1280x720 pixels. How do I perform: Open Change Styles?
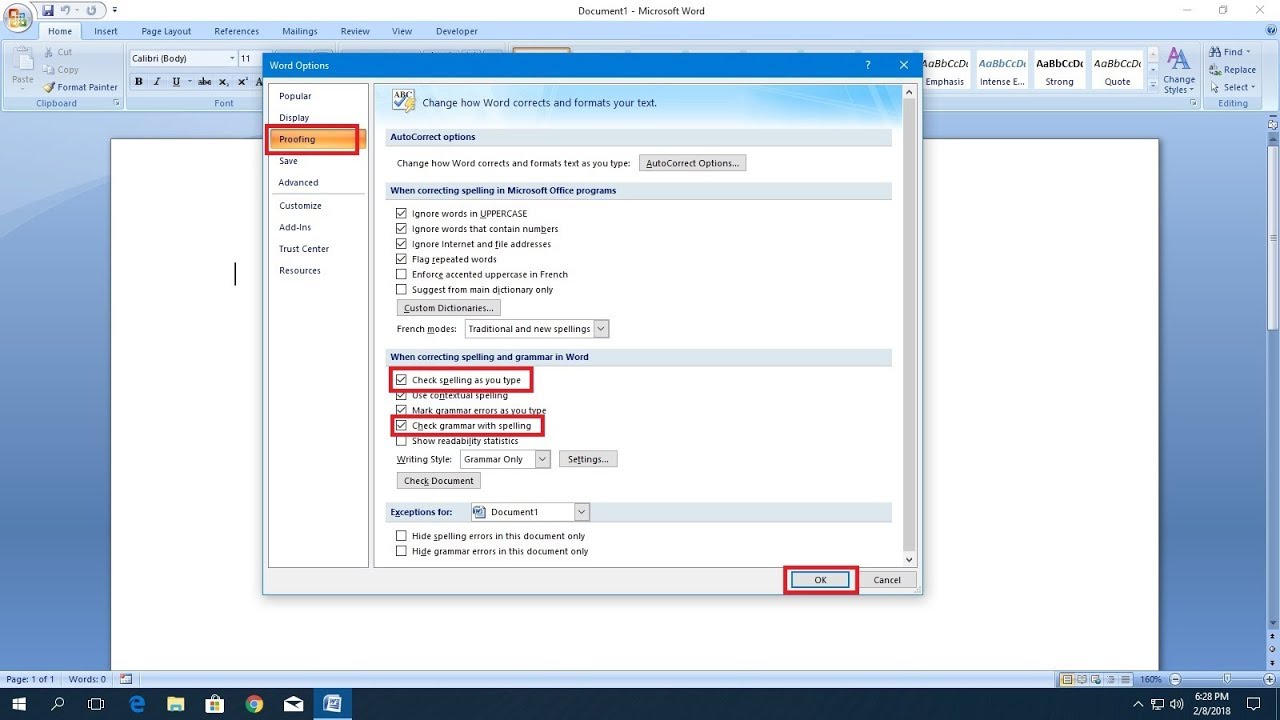click(x=1179, y=70)
